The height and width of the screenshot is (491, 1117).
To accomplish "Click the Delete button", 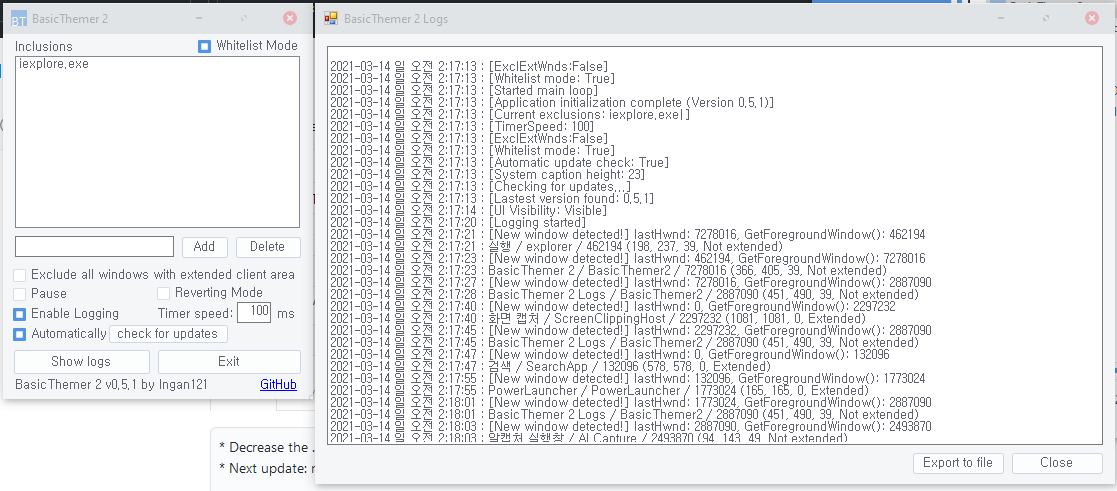I will coord(268,247).
